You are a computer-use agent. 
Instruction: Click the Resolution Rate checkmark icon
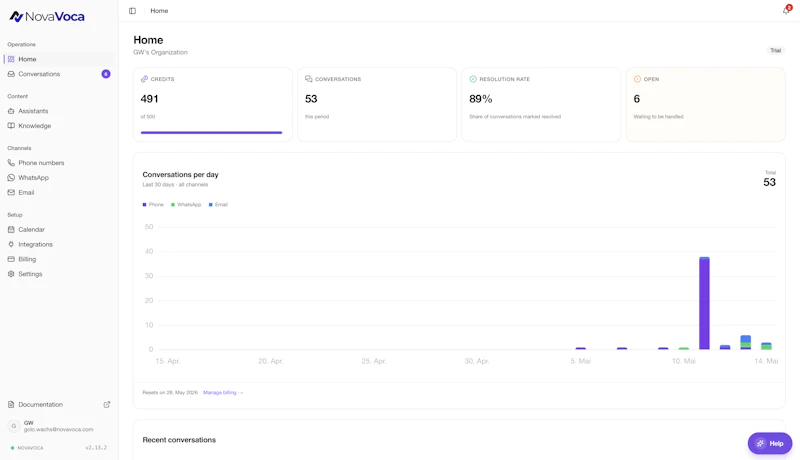(x=473, y=79)
